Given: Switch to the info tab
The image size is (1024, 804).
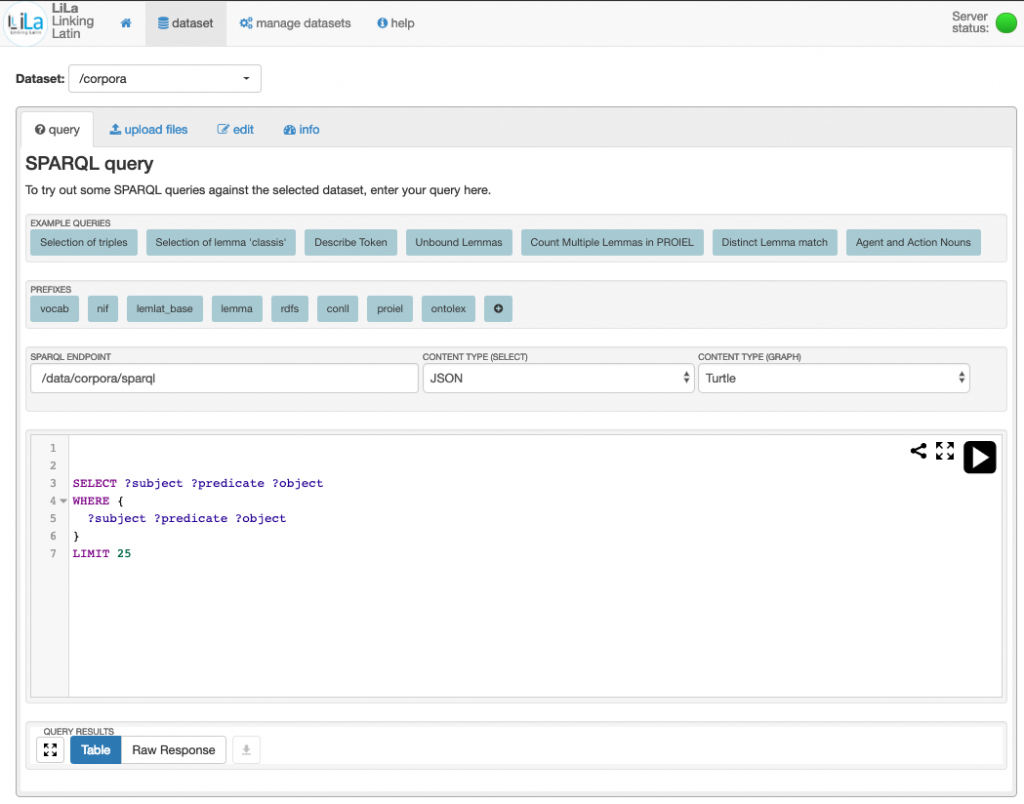Looking at the screenshot, I should click(x=301, y=129).
